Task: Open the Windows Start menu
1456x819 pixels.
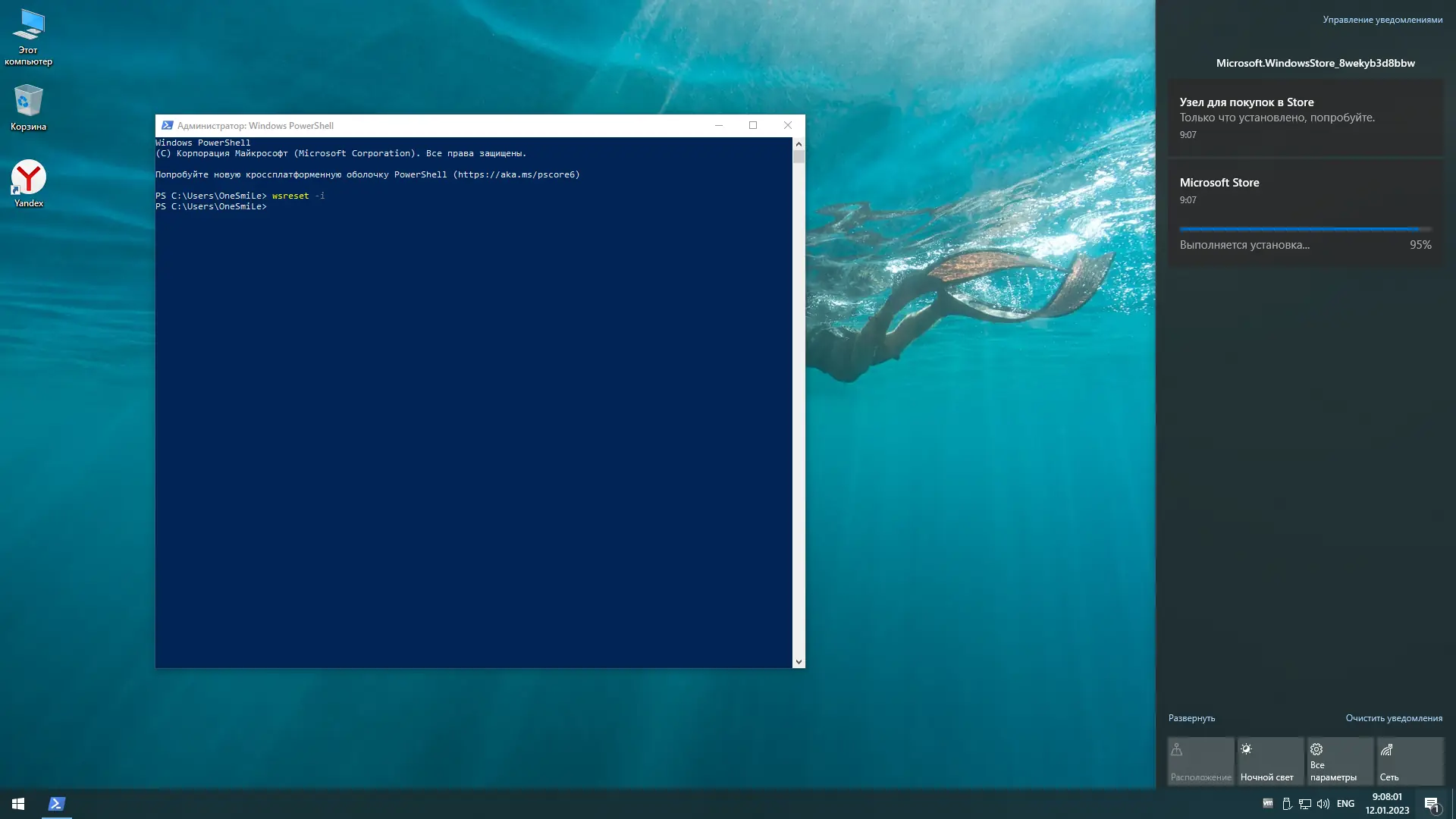Action: click(x=18, y=804)
